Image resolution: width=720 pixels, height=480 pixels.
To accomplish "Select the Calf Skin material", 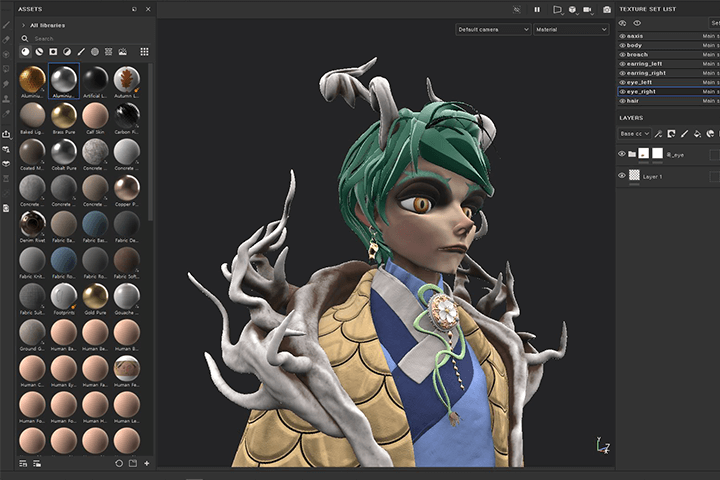I will coord(95,119).
